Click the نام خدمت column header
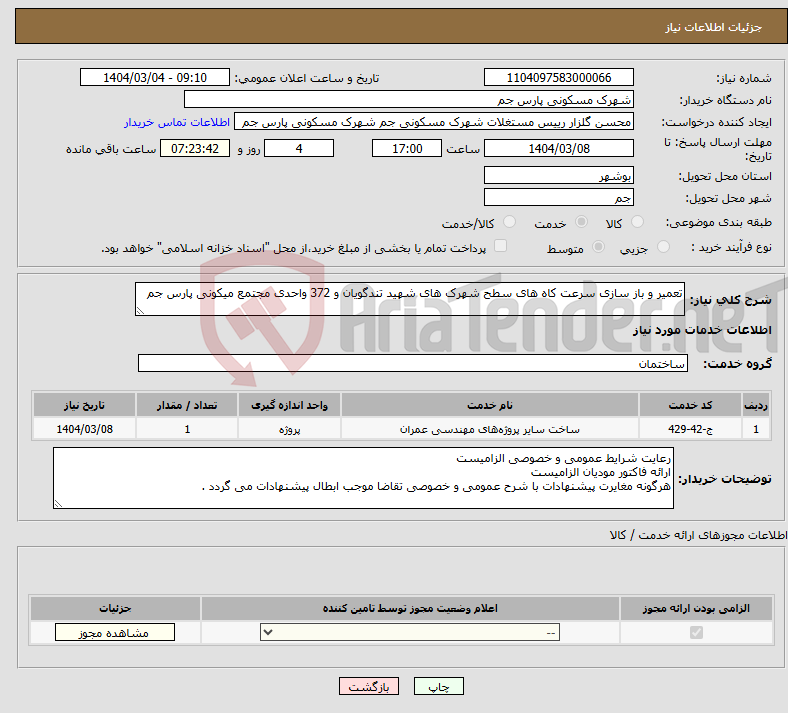The width and height of the screenshot is (788, 713). 489,405
